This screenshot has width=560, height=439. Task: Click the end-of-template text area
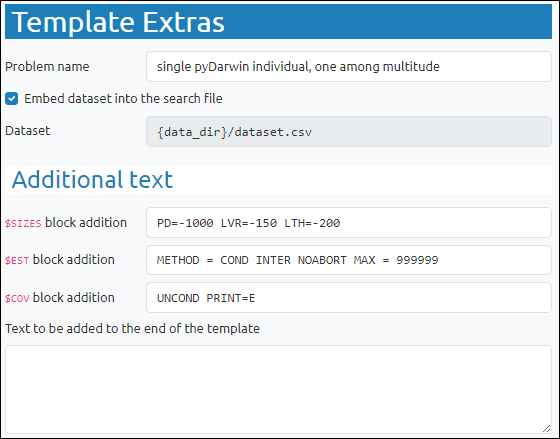[x=278, y=389]
